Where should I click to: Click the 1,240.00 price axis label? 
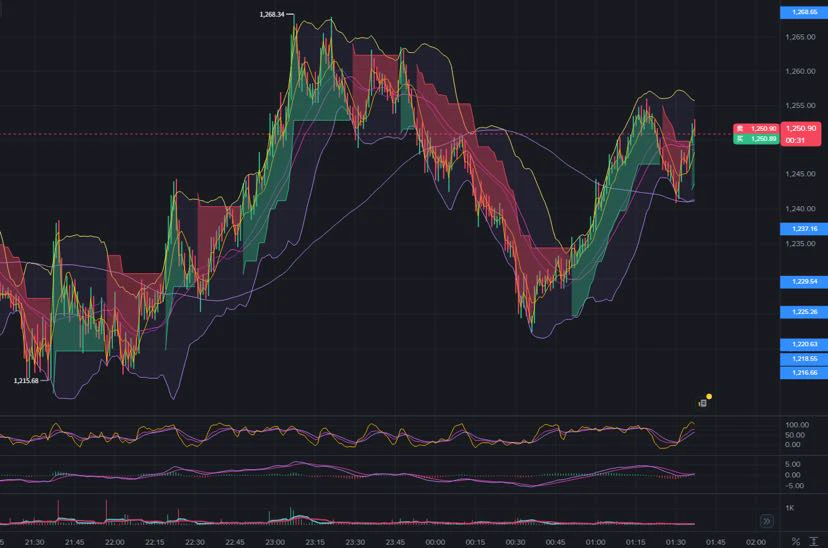click(800, 209)
